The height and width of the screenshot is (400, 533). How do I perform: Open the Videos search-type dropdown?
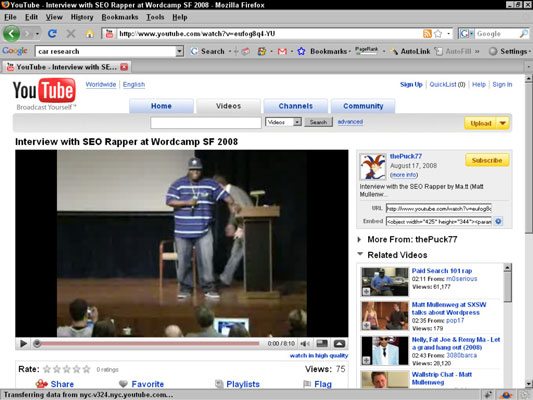pyautogui.click(x=297, y=122)
